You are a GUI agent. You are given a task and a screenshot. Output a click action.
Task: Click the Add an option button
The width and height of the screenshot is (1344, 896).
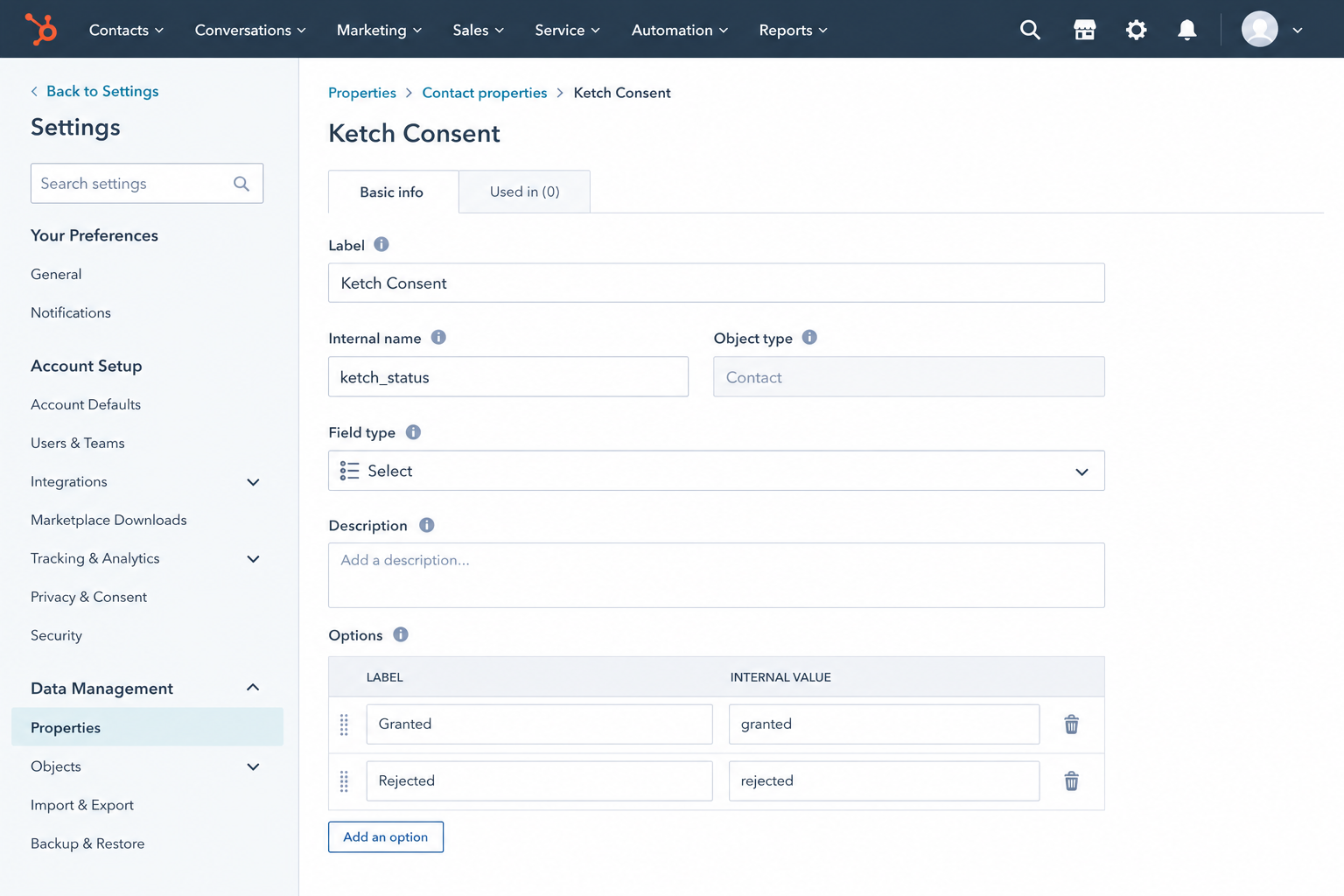coord(386,836)
